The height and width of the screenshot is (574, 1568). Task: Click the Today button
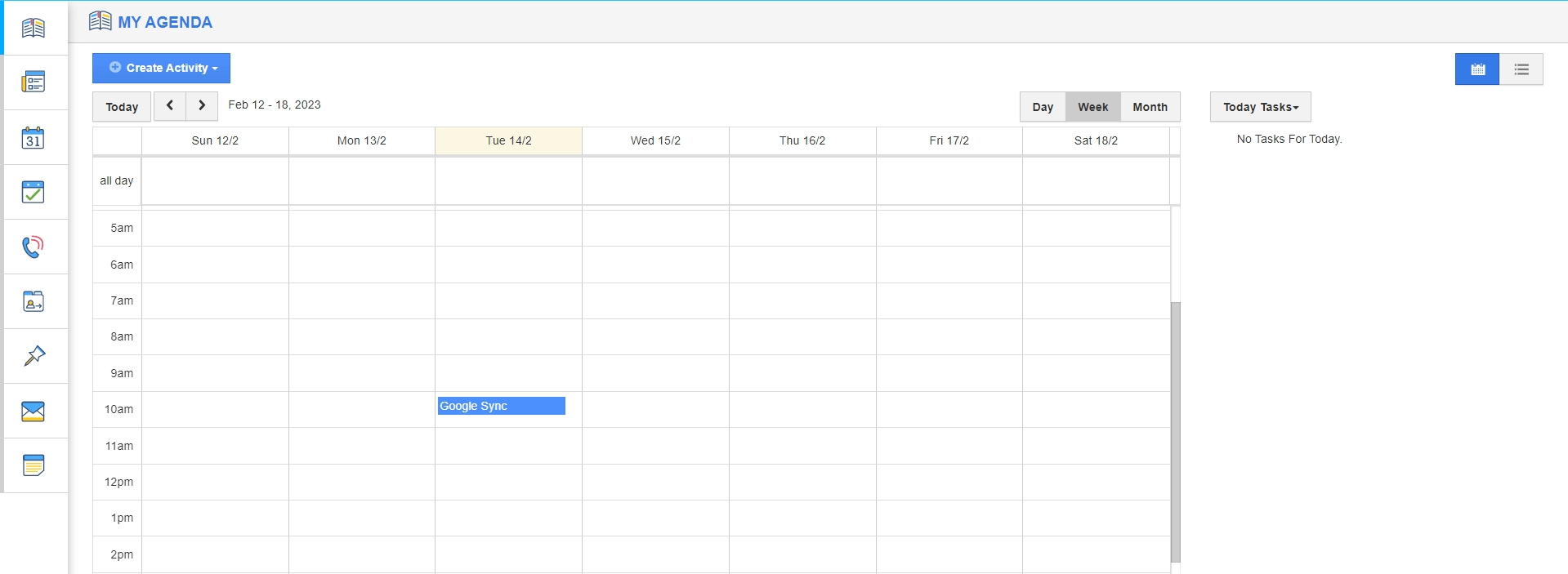(x=122, y=107)
